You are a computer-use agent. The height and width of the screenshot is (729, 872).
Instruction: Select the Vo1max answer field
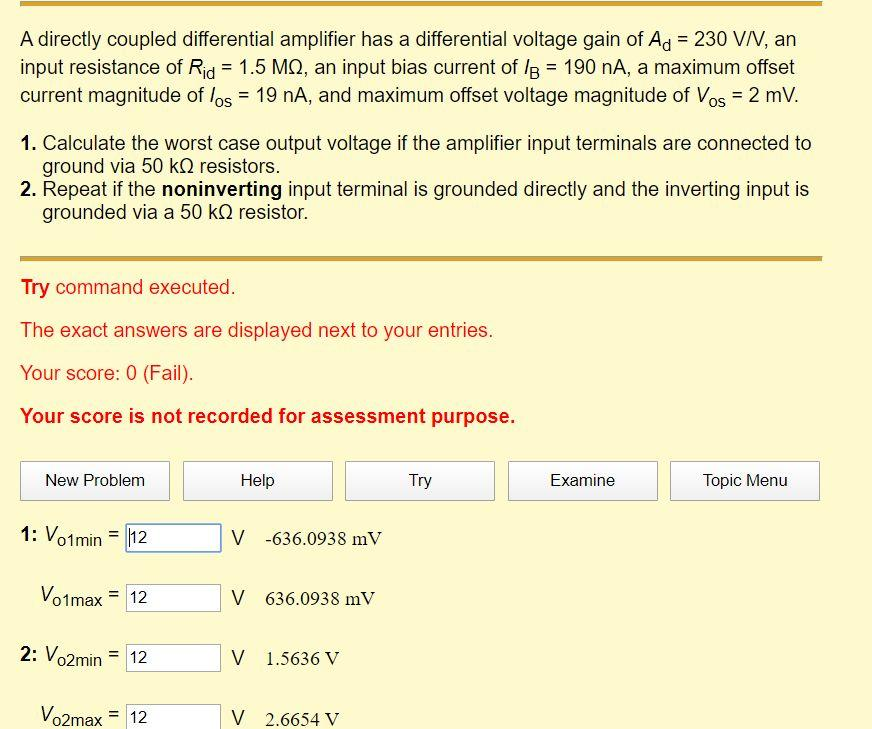pos(174,598)
